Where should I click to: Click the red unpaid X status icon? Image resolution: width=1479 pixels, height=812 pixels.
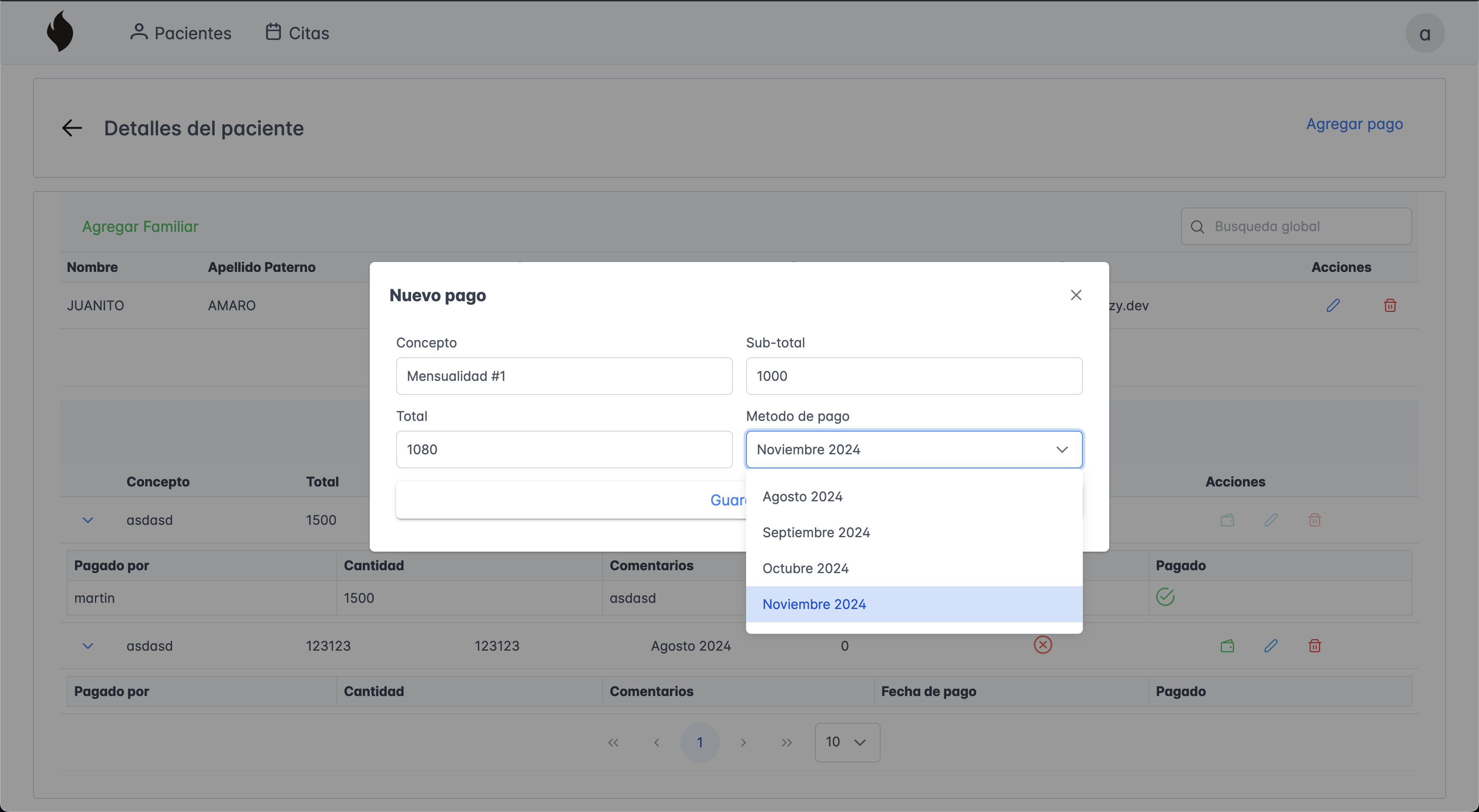point(1043,645)
